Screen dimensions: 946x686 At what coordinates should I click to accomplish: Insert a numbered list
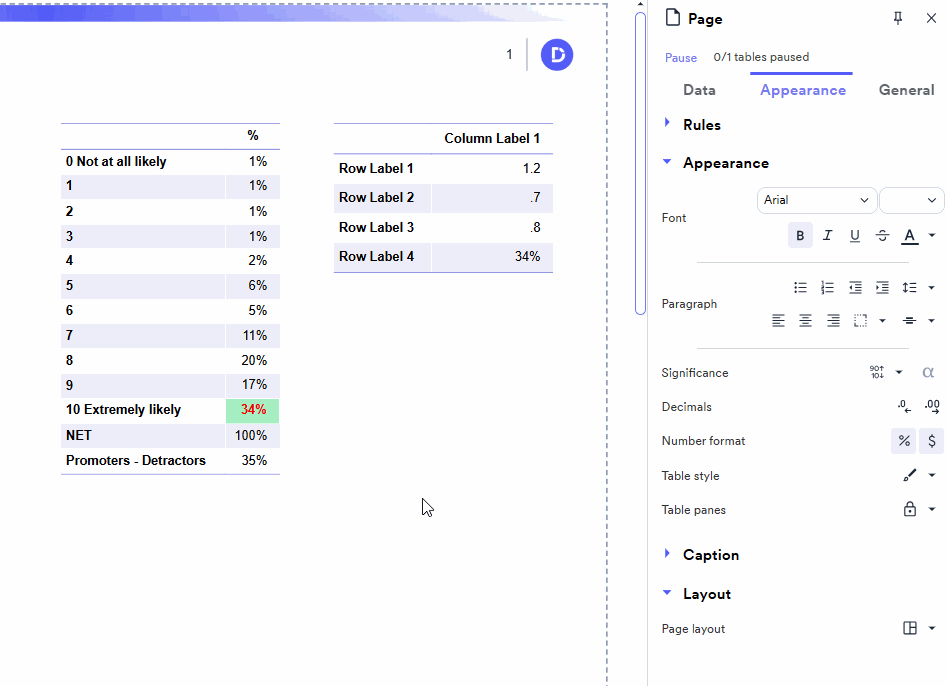[x=827, y=288]
